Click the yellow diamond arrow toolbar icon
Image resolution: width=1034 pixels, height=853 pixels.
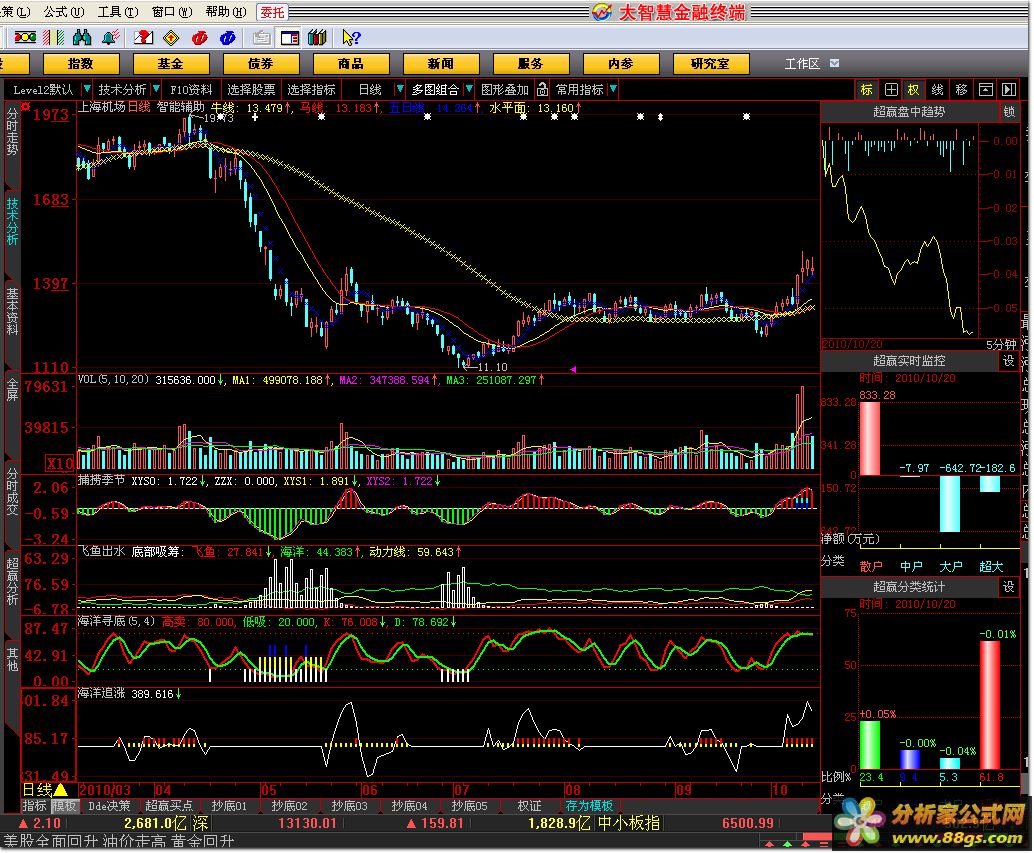click(x=171, y=38)
